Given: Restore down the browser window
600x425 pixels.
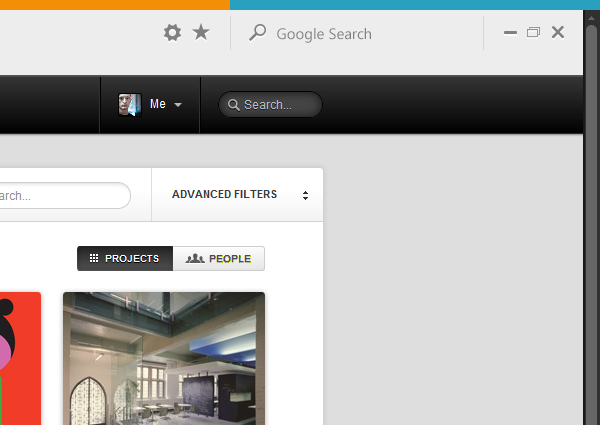Looking at the screenshot, I should (x=533, y=32).
